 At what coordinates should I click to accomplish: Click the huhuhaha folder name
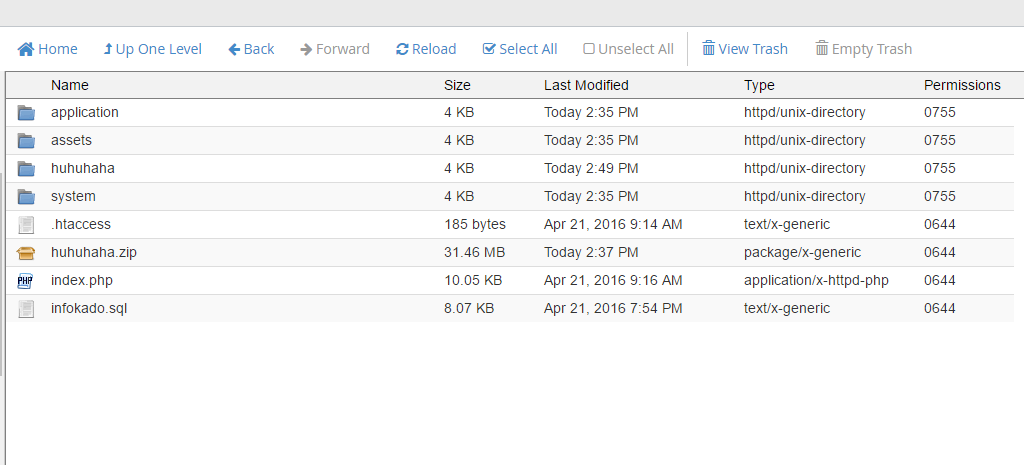coord(83,168)
